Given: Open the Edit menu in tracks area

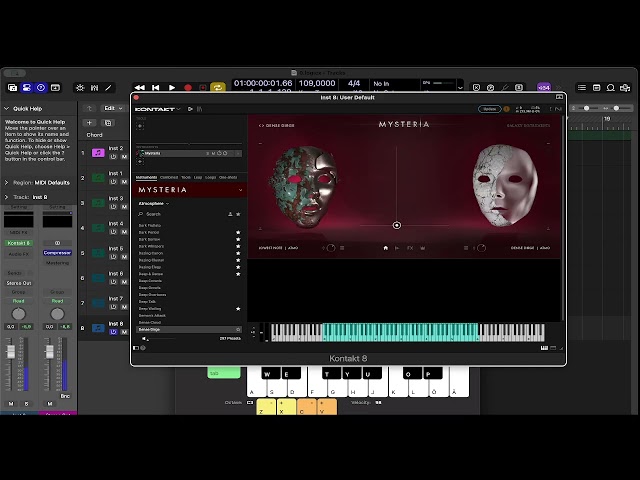Looking at the screenshot, I should point(113,108).
